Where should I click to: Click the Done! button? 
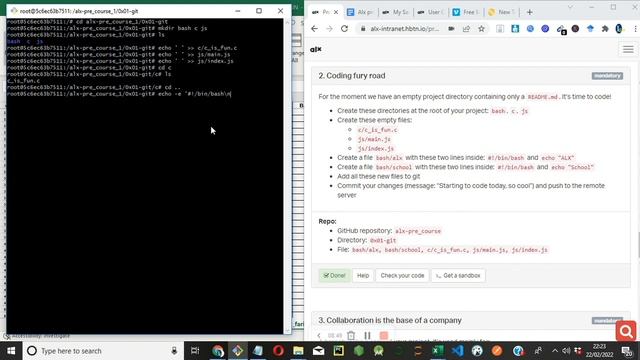coord(334,276)
